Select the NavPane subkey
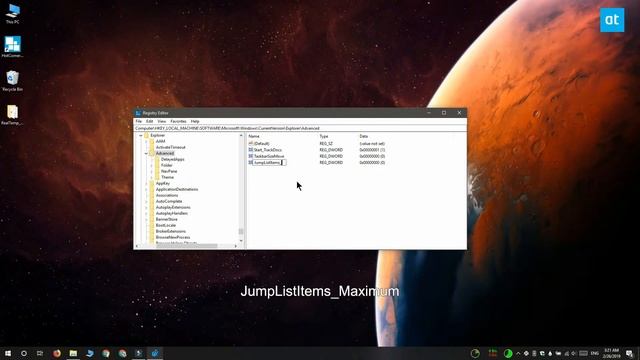 [169, 171]
